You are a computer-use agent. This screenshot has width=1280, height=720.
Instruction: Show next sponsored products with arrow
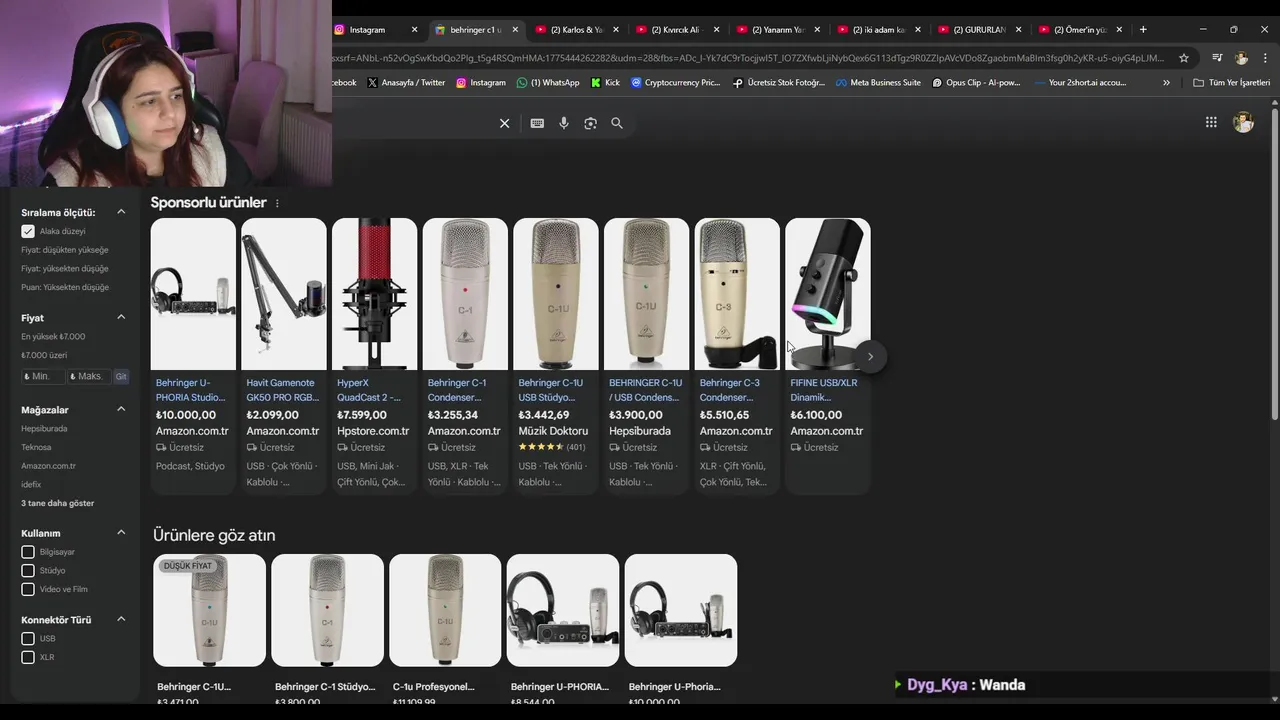point(870,356)
